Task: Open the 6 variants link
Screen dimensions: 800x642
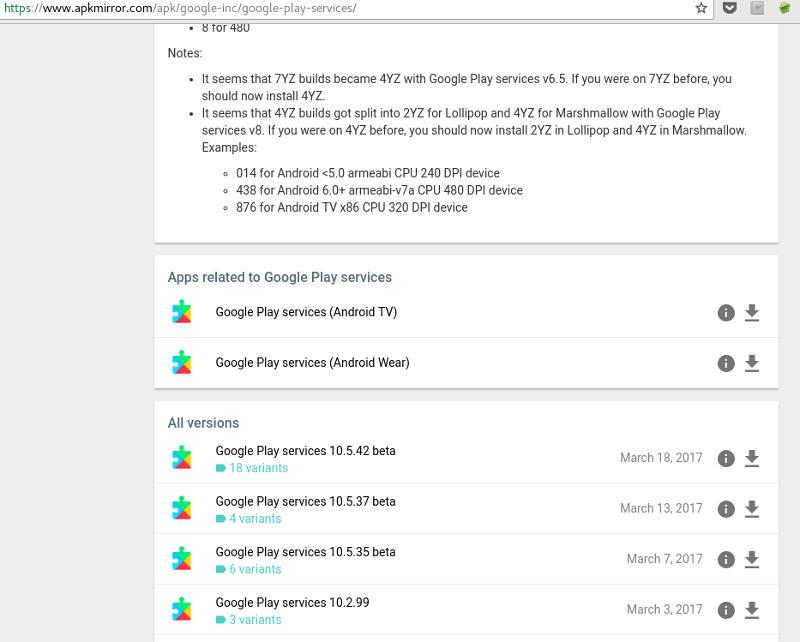Action: [255, 569]
